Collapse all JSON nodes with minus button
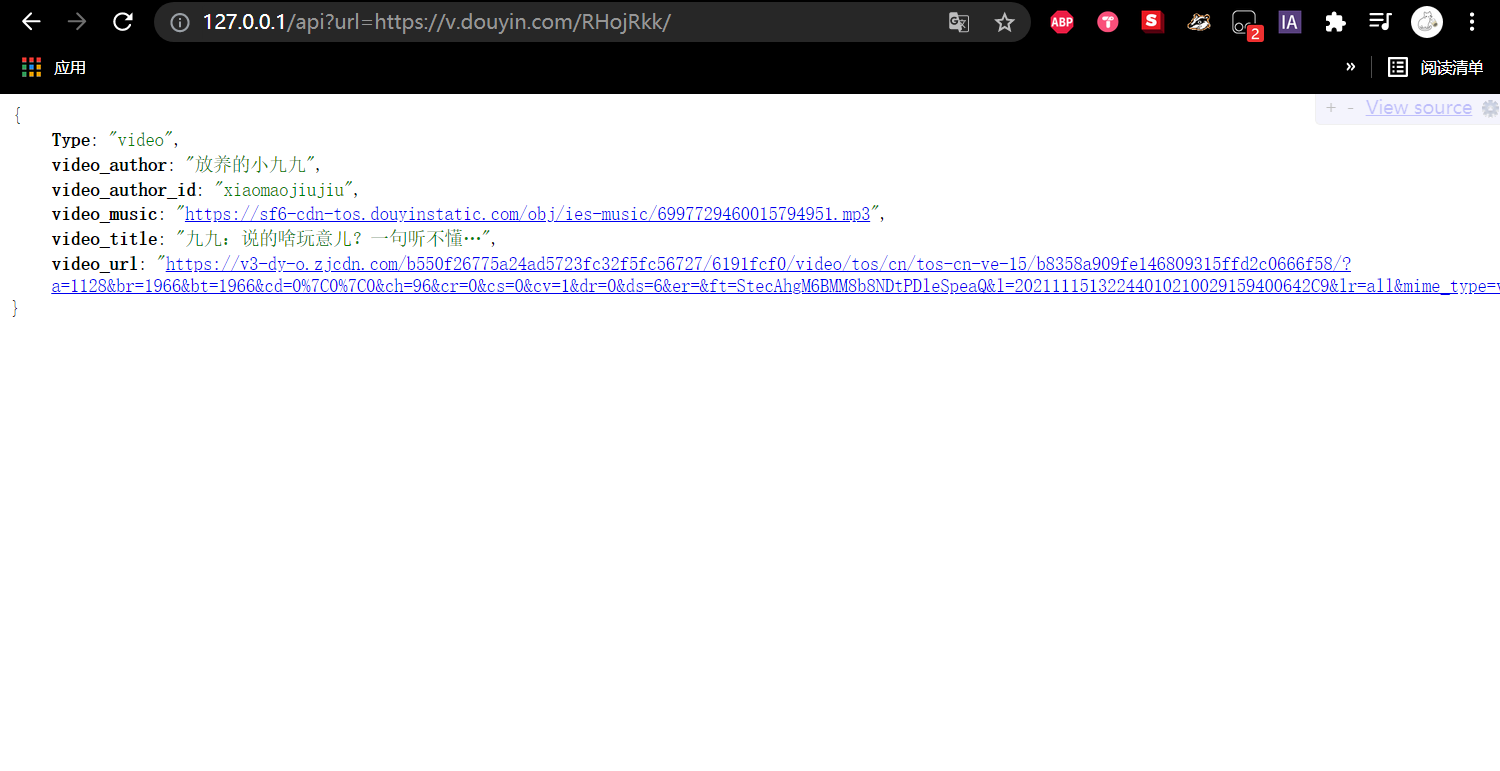Image resolution: width=1500 pixels, height=771 pixels. [1351, 108]
